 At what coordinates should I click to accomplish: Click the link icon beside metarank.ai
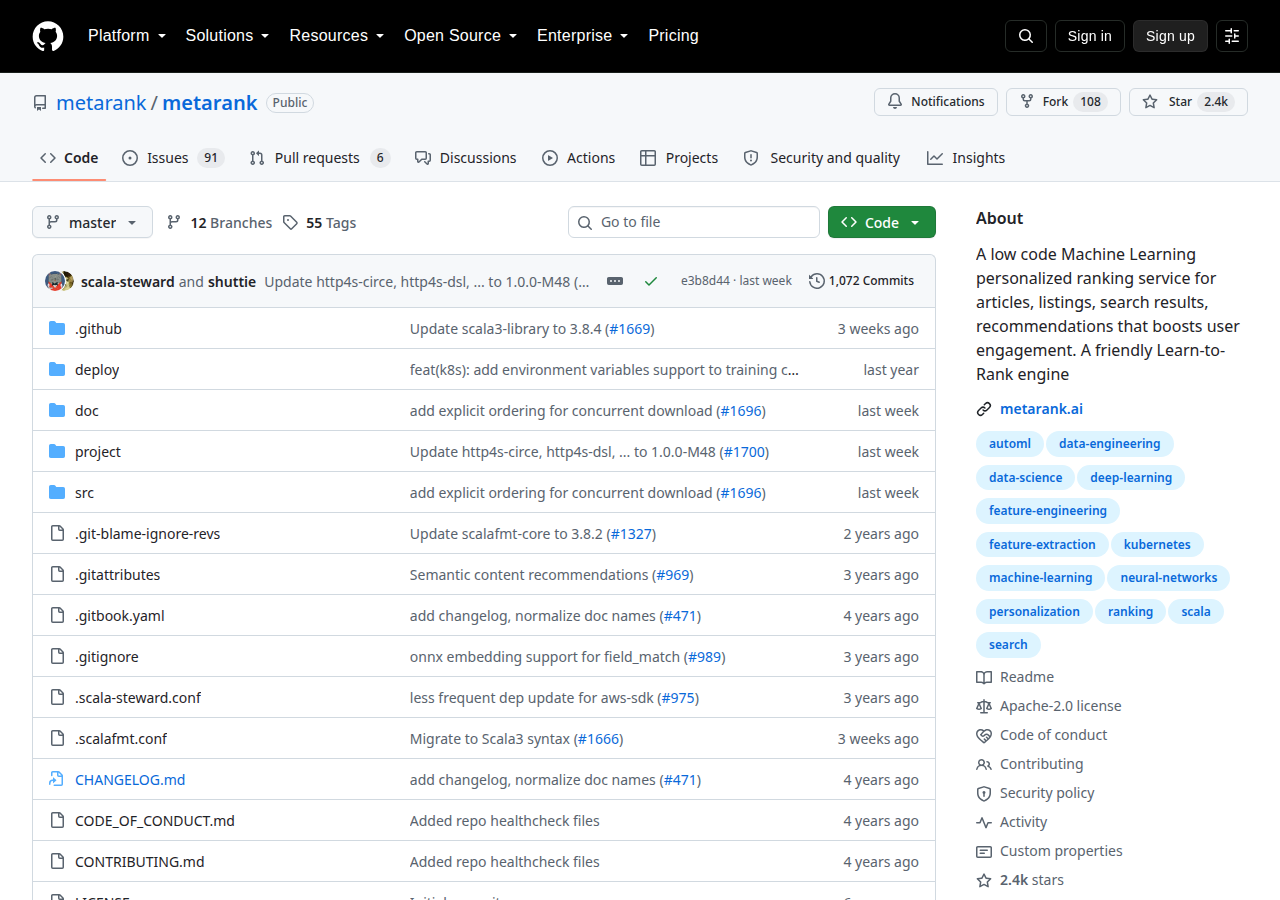(984, 409)
